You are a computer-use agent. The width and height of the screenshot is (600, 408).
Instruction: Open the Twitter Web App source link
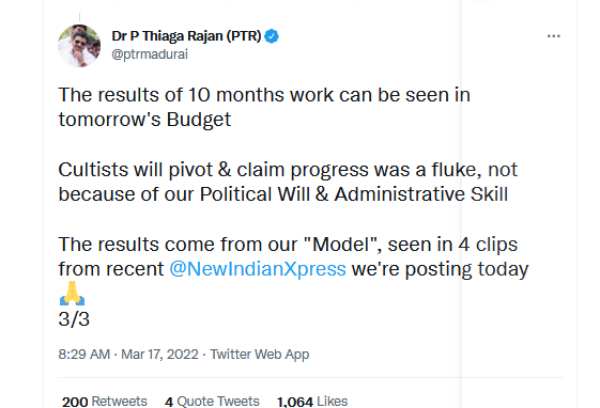tap(259, 354)
